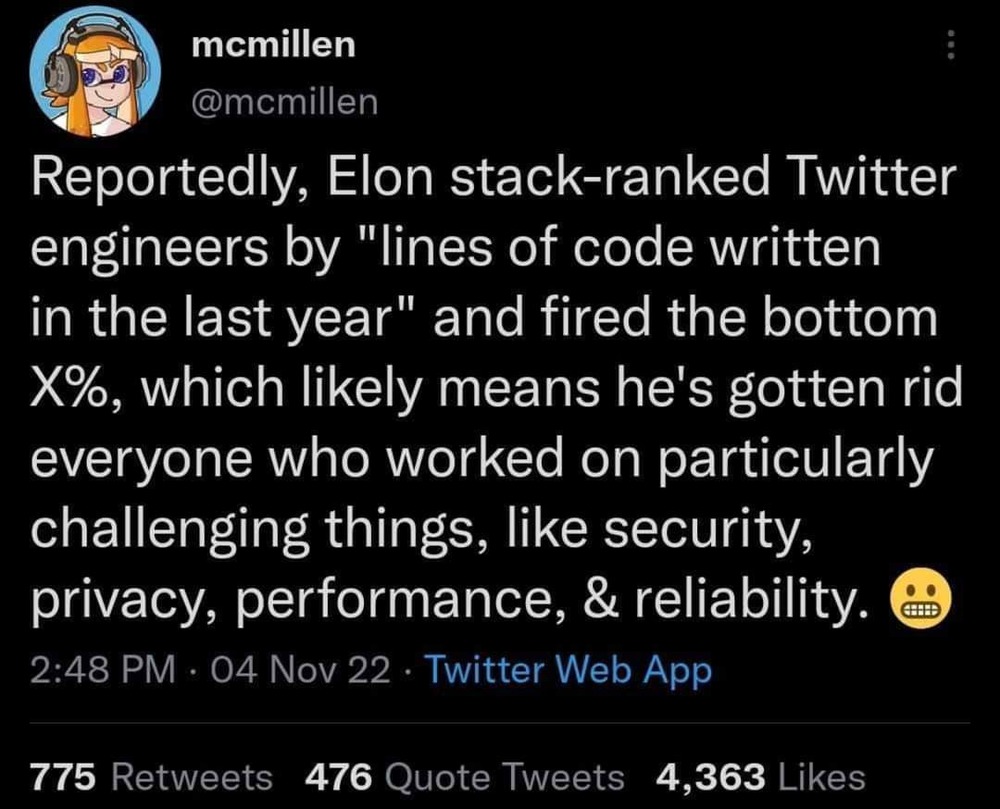Screen dimensions: 1000x809
Task: Click the word "privacy," in the tweet
Action: tap(112, 600)
